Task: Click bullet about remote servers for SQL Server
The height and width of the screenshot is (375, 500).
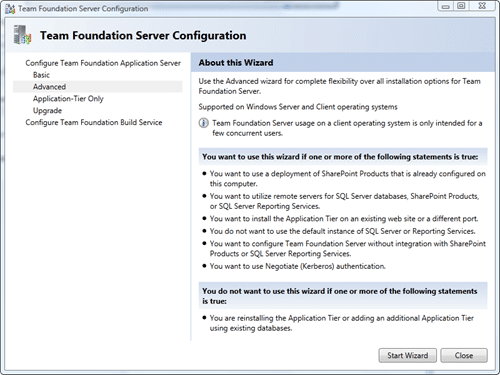Action: coord(344,201)
